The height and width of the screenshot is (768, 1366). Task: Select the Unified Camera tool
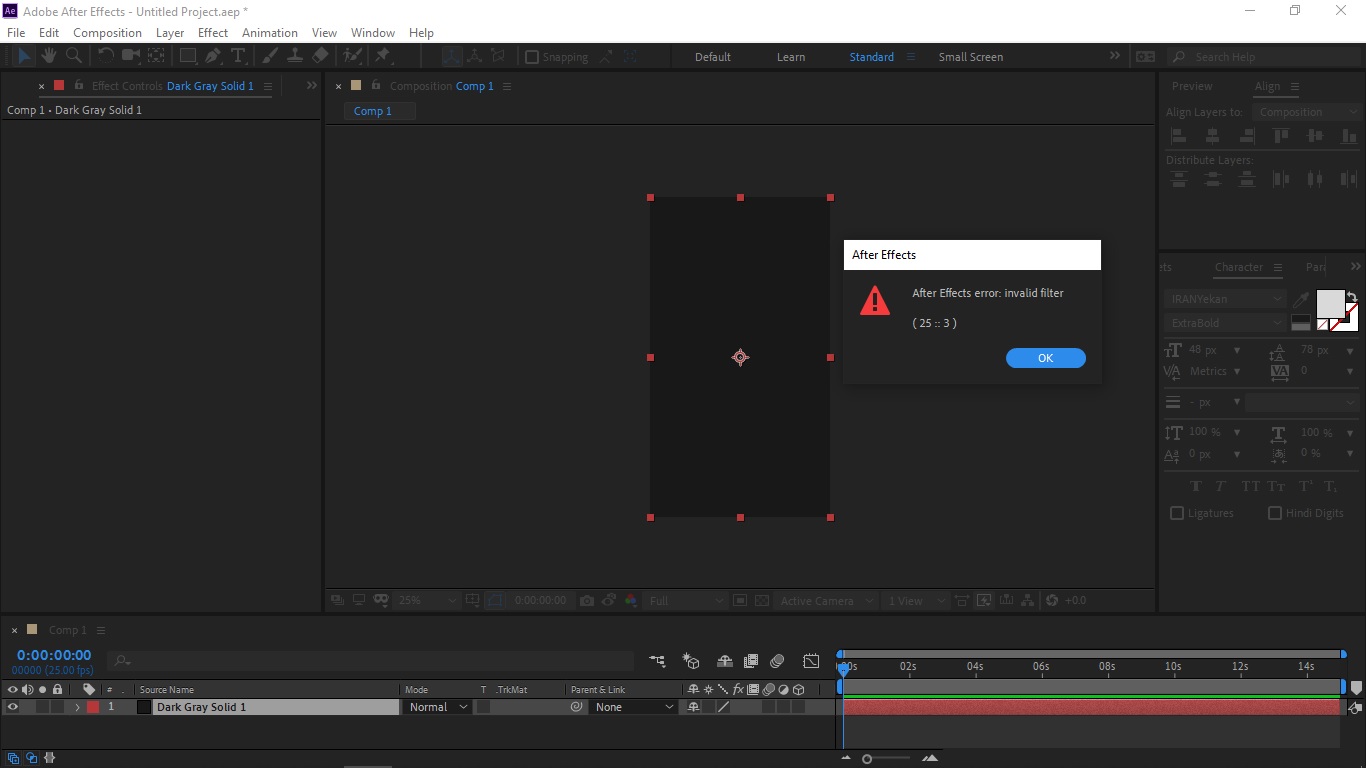pos(131,56)
